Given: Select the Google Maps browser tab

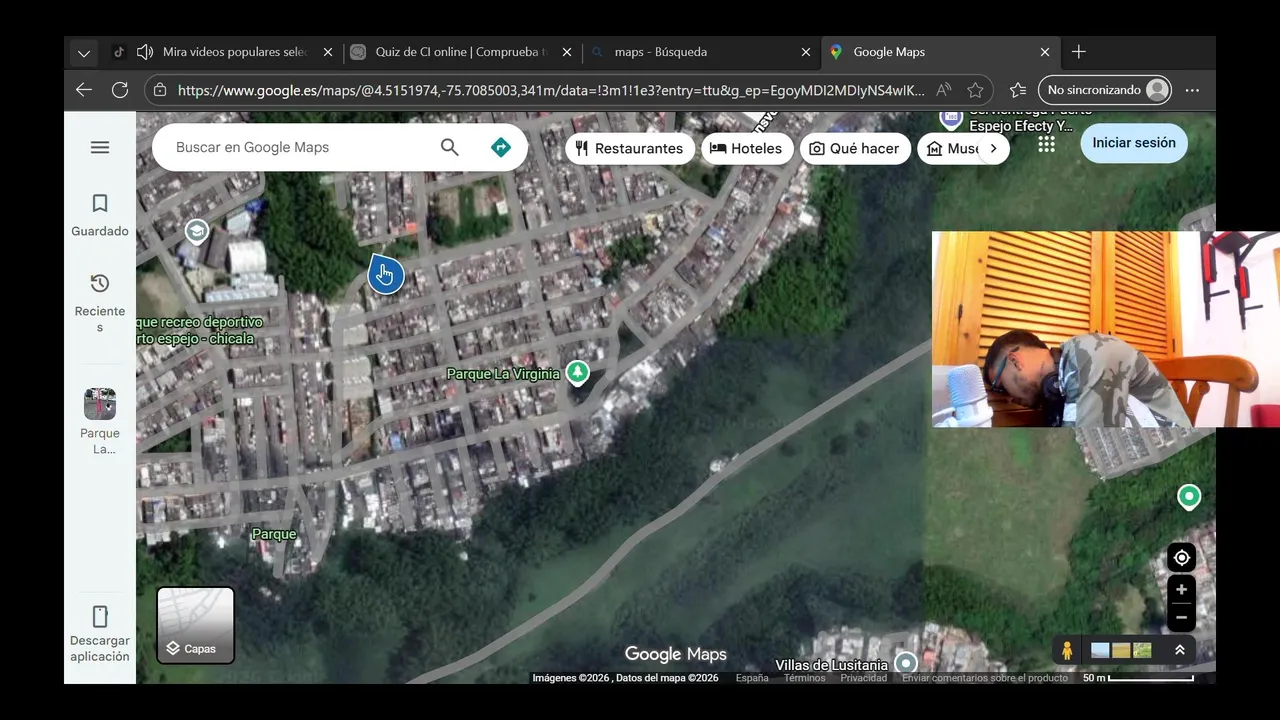Looking at the screenshot, I should click(x=938, y=52).
